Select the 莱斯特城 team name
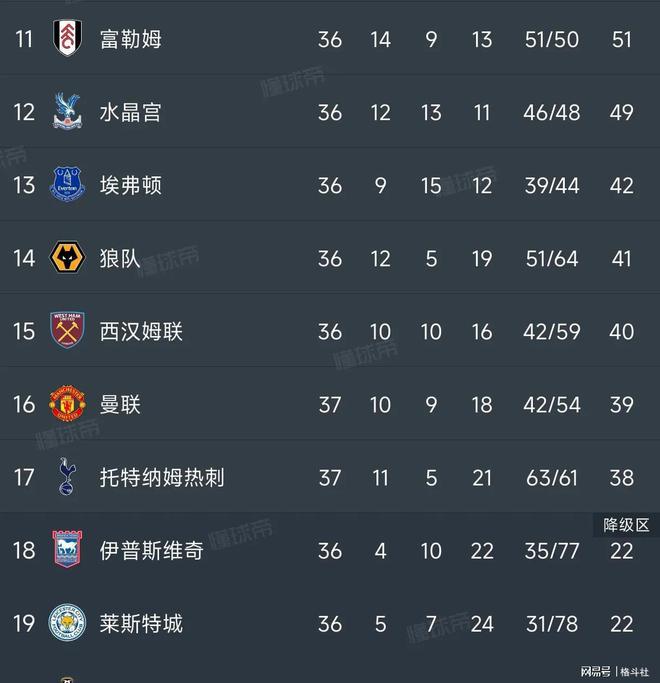 pos(141,624)
